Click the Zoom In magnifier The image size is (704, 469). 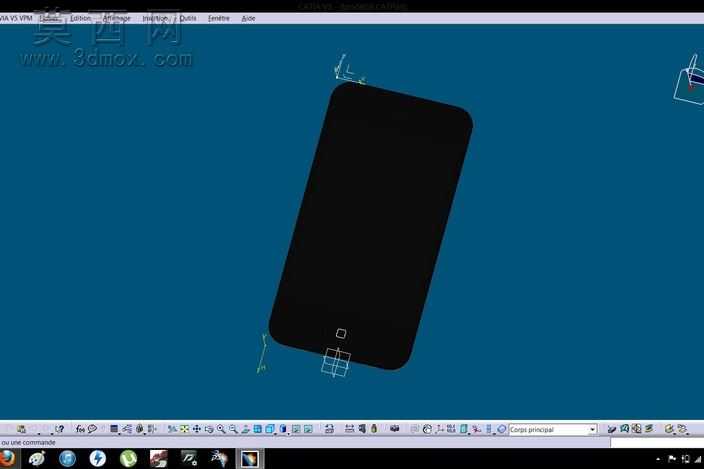click(x=221, y=429)
